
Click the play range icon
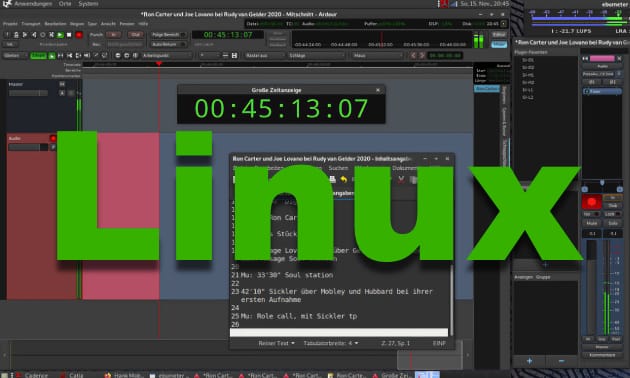51,35
